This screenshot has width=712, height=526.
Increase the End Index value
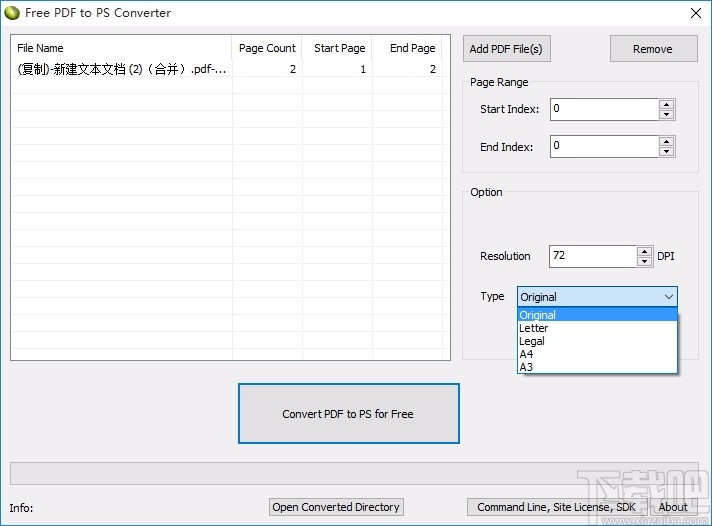[667, 142]
